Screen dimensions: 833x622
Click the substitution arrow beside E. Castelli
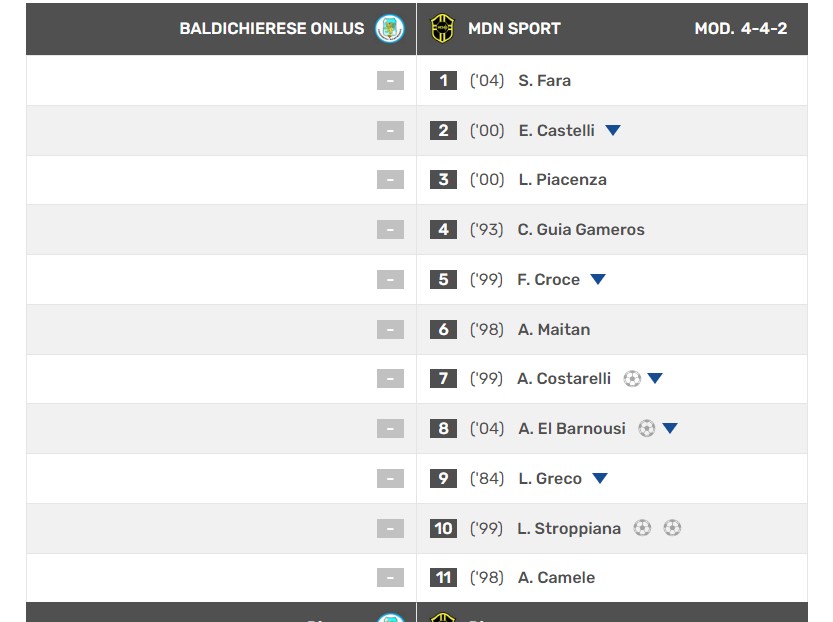coord(613,131)
